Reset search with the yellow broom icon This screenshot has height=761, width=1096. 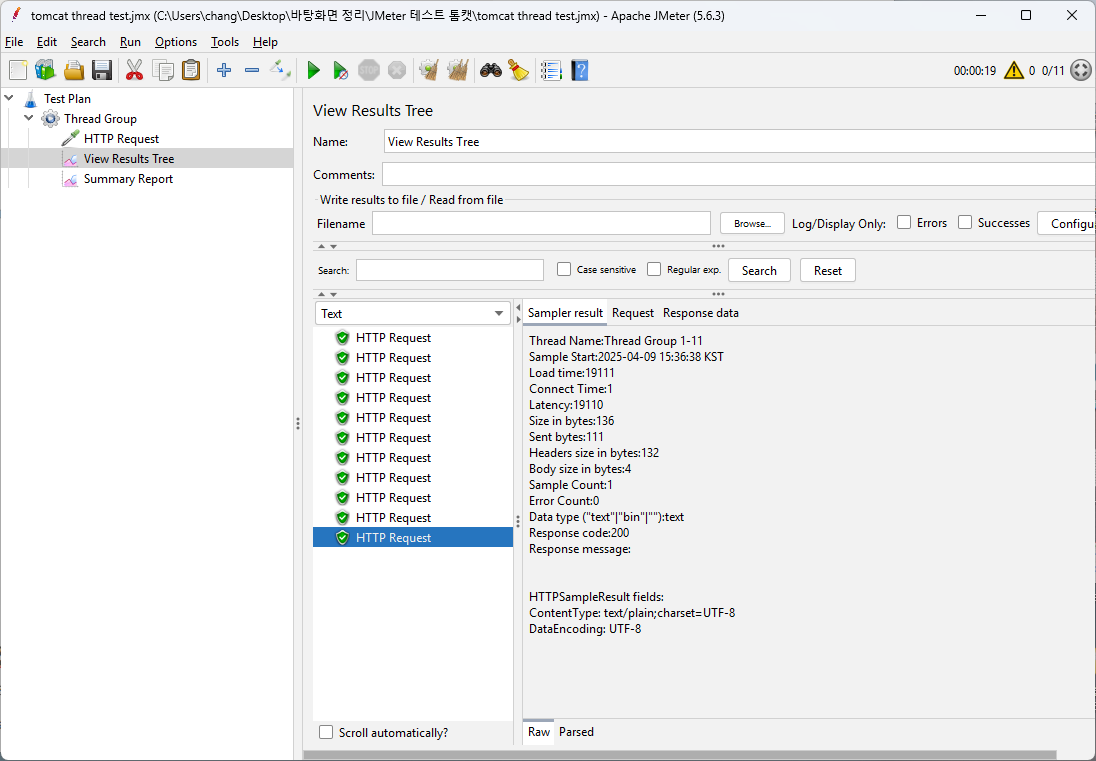click(x=519, y=70)
